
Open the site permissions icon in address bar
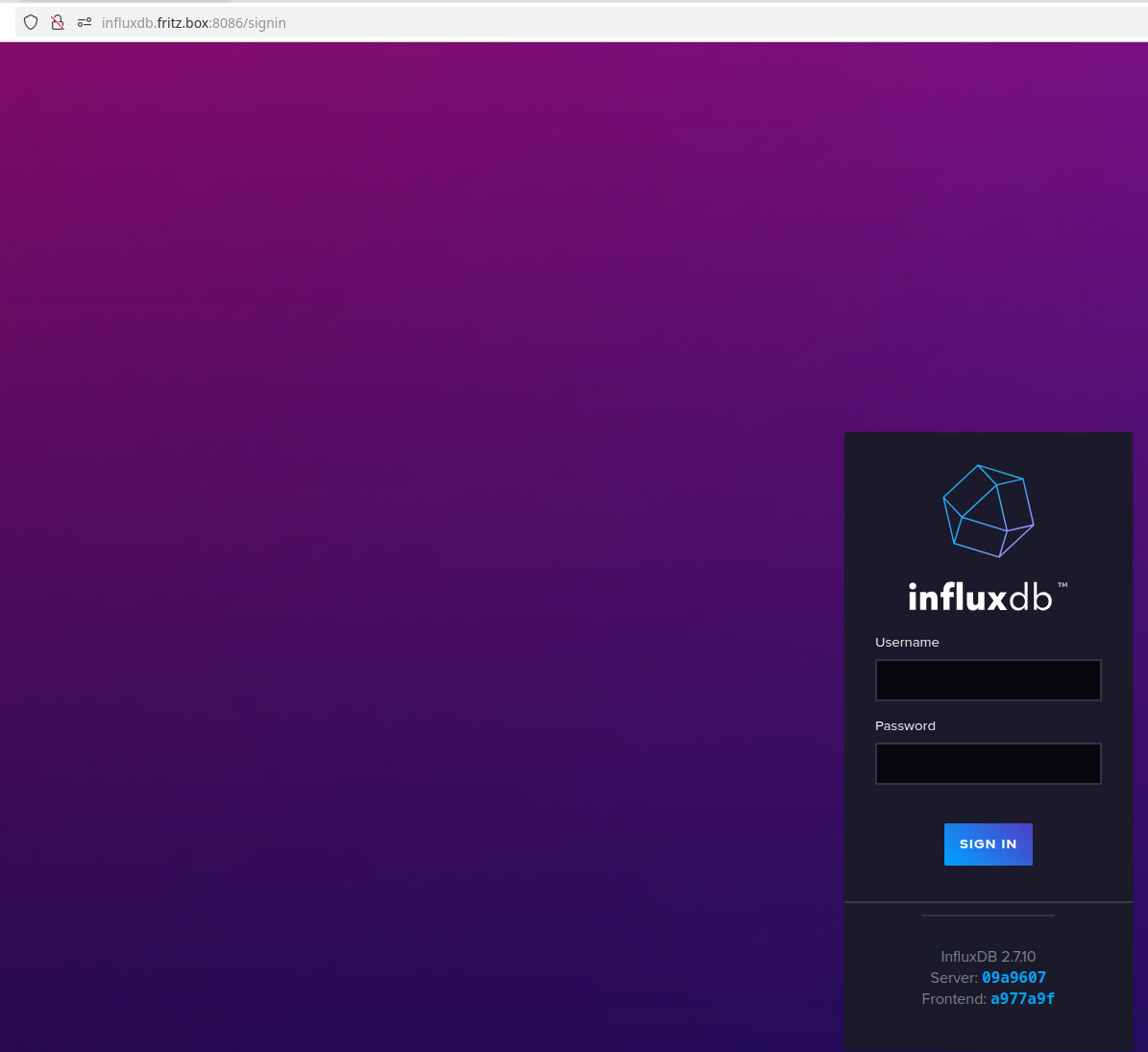click(85, 23)
